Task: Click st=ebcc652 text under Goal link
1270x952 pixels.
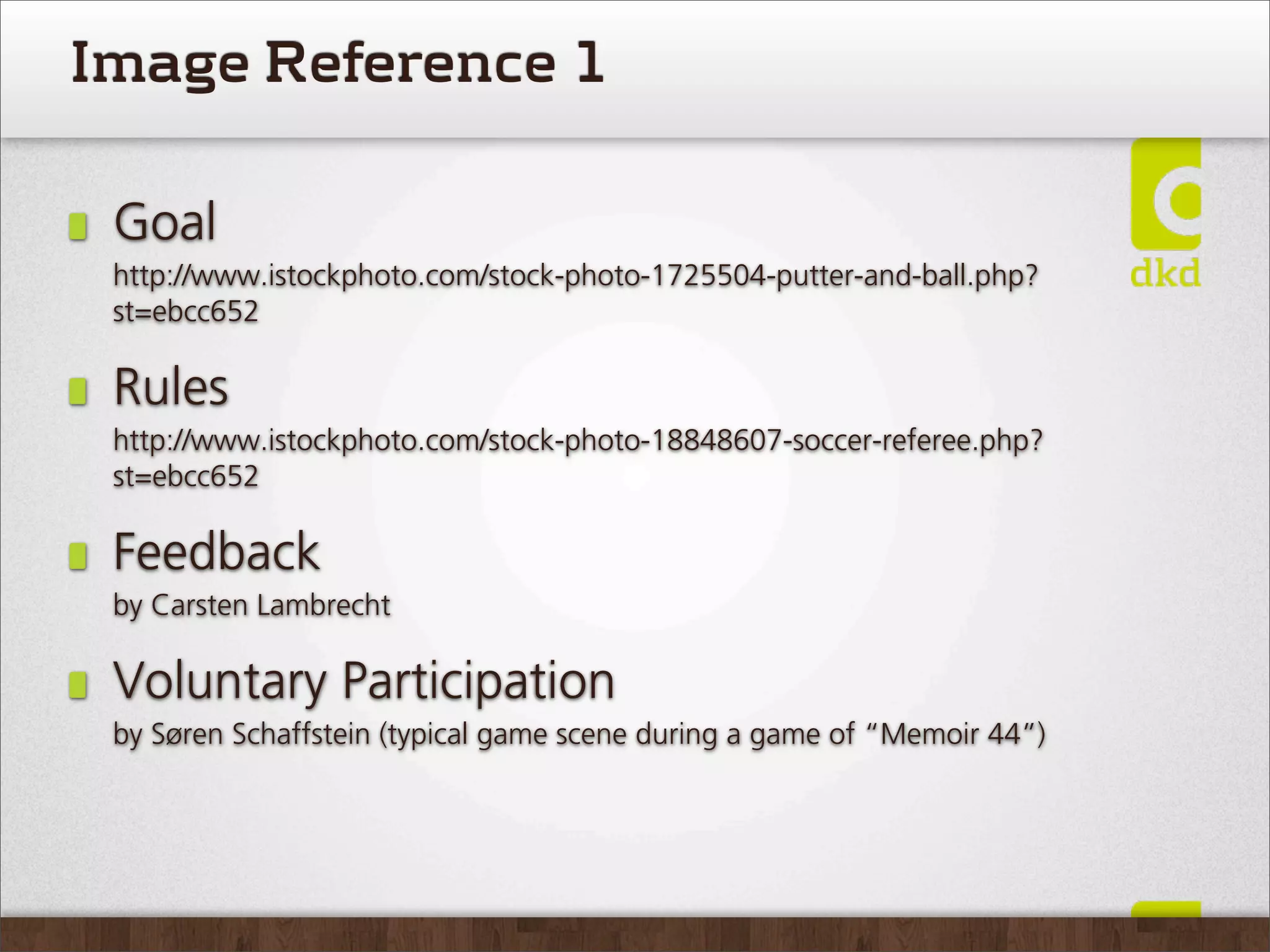Action: tap(185, 312)
